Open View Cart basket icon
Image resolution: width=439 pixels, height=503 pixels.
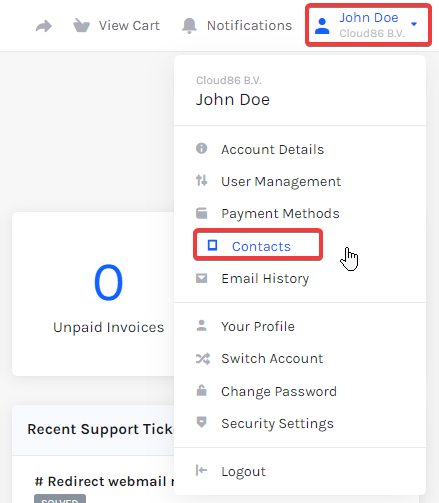pyautogui.click(x=82, y=26)
